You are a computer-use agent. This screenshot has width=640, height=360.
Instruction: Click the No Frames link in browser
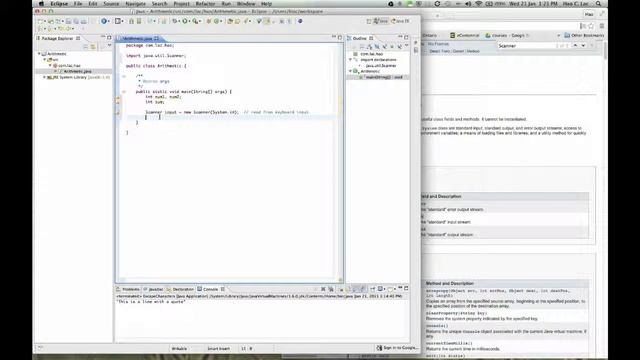click(438, 44)
